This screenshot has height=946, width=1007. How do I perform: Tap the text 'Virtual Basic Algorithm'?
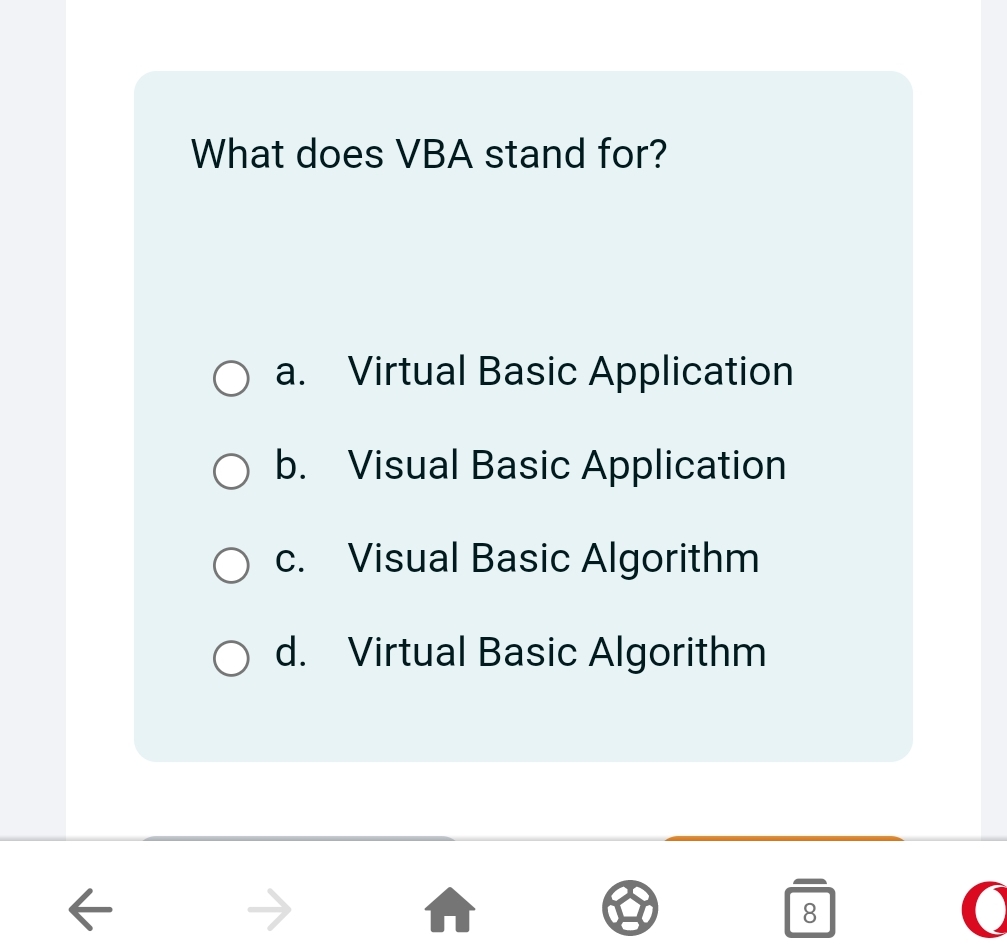[x=556, y=651]
